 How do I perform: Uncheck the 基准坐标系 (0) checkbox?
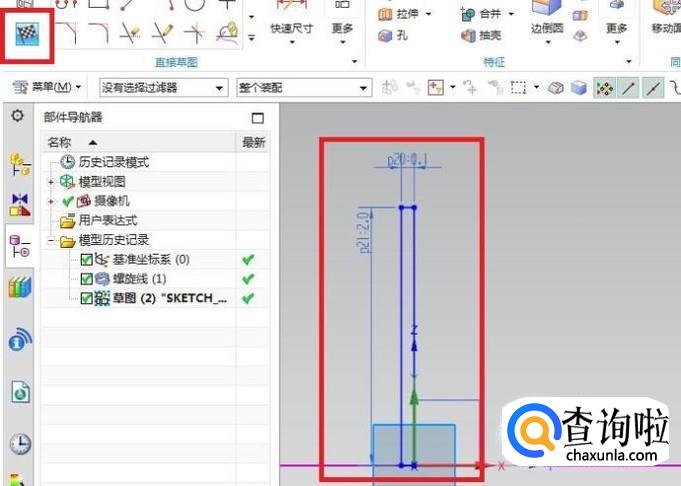pos(86,260)
